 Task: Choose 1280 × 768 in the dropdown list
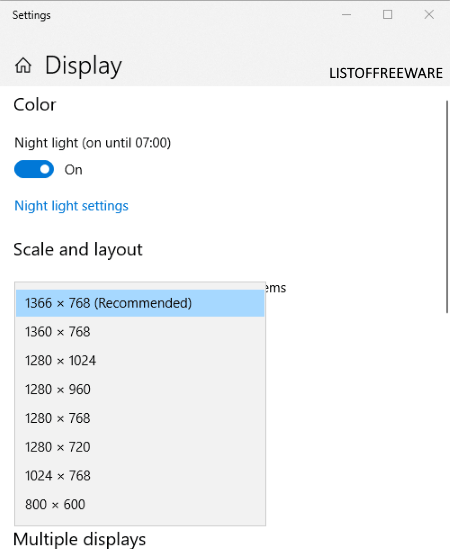[x=140, y=418]
